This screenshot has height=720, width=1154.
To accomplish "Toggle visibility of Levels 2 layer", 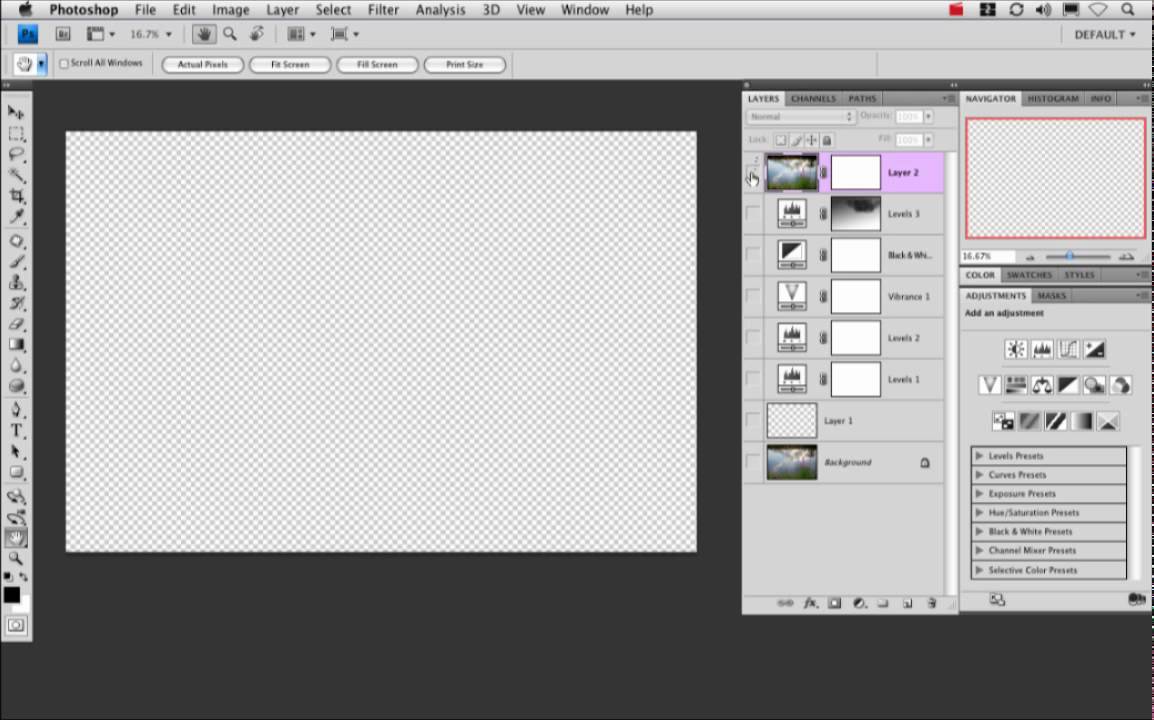I will coord(753,337).
